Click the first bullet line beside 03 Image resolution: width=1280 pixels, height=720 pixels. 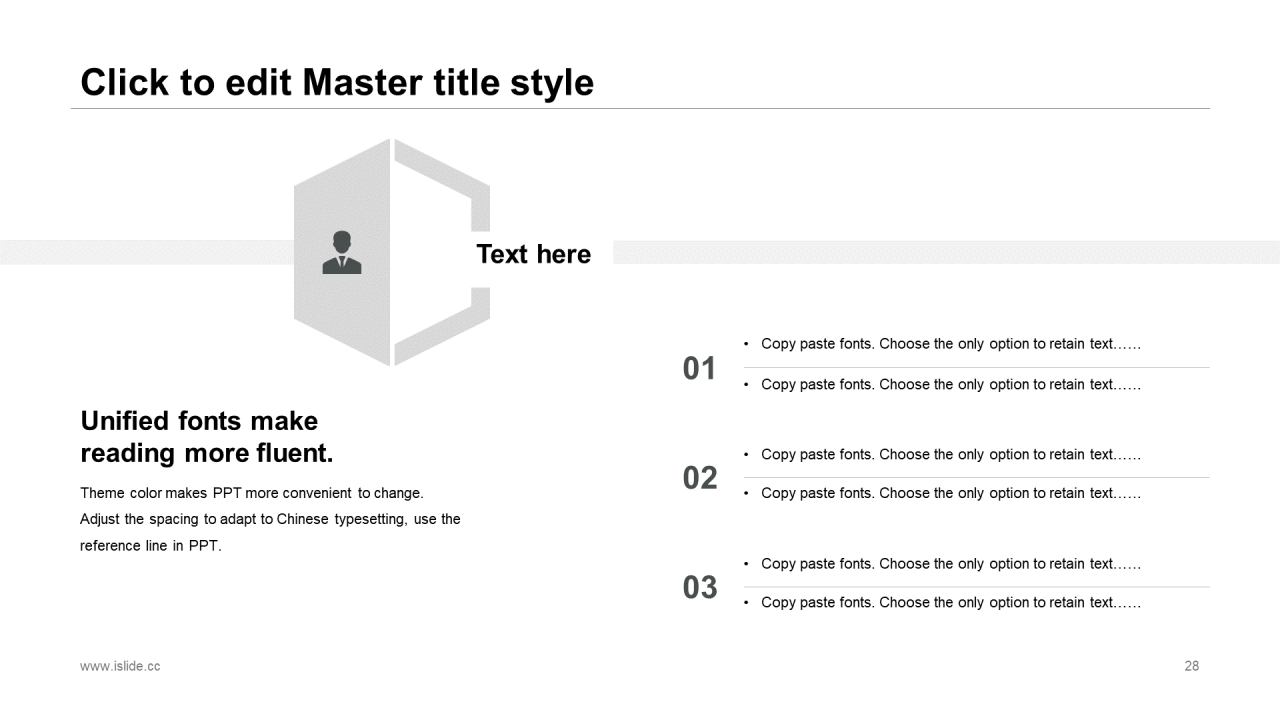(950, 564)
